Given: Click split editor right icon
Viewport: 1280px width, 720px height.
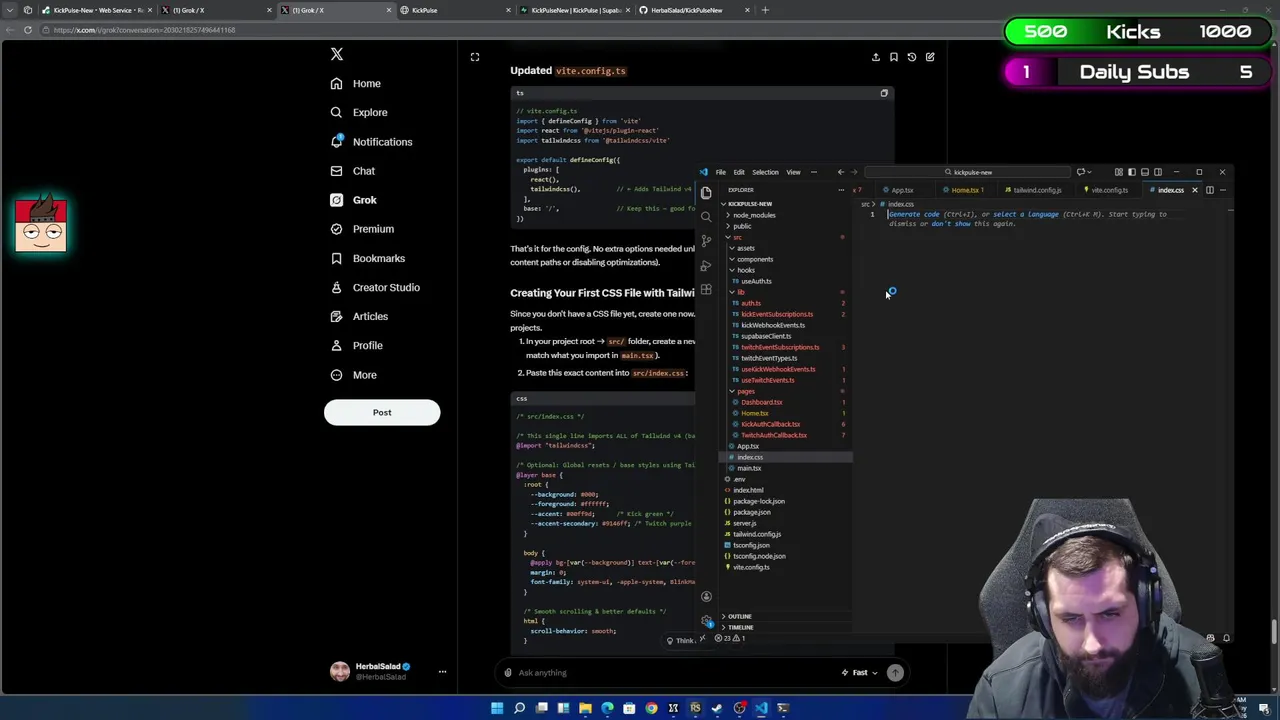Looking at the screenshot, I should pyautogui.click(x=1209, y=190).
